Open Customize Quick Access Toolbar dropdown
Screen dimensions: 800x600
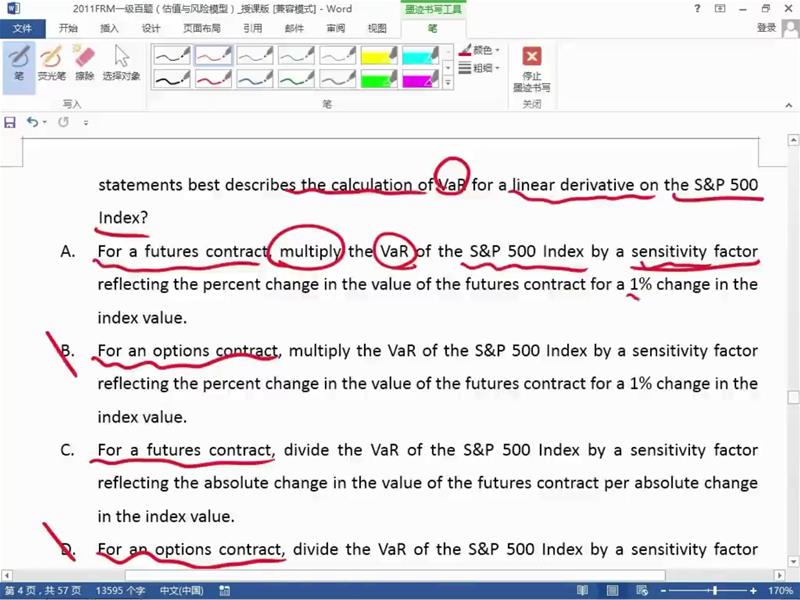click(86, 122)
